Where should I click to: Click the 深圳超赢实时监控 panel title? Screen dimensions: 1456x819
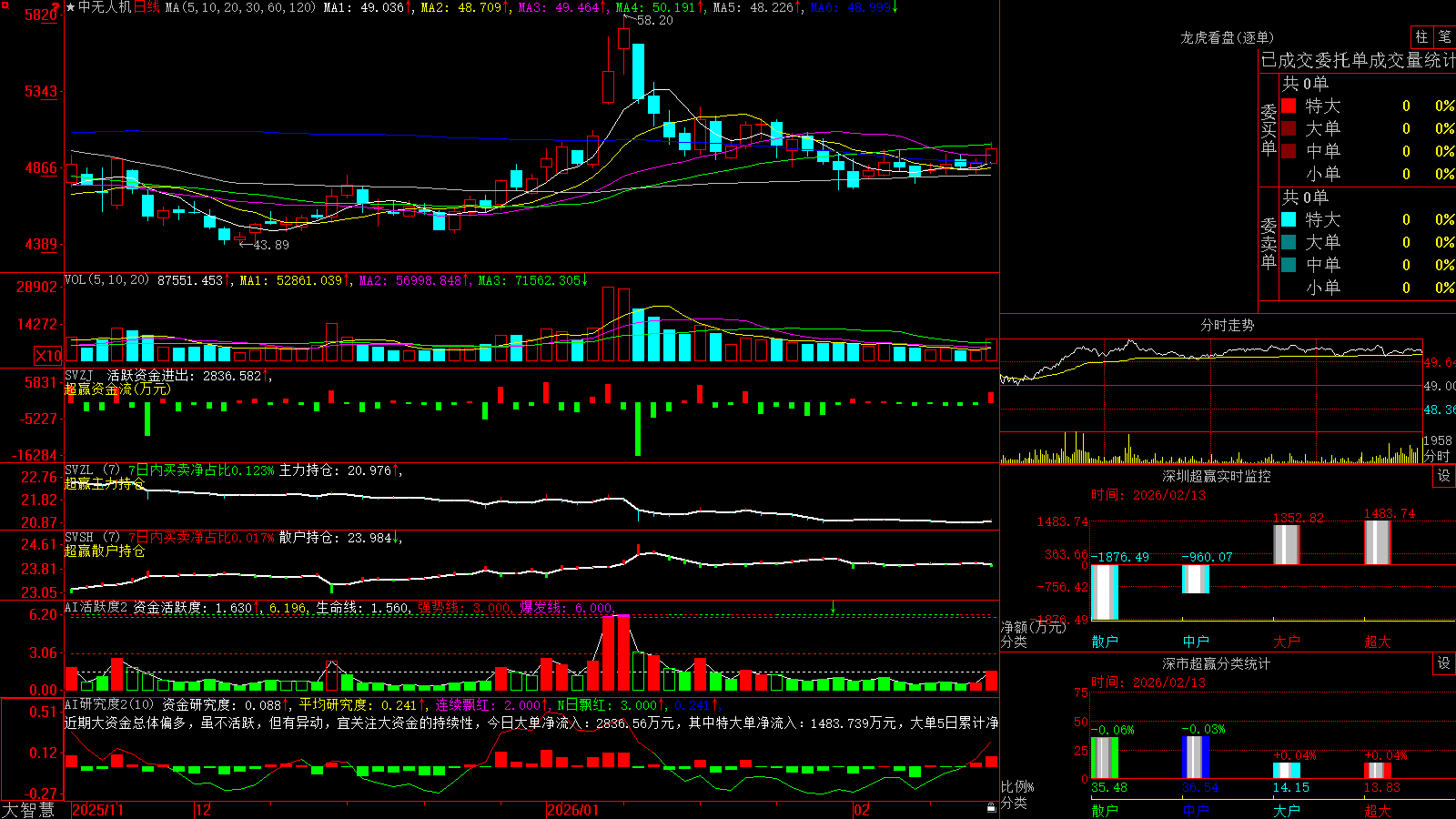click(x=1216, y=476)
